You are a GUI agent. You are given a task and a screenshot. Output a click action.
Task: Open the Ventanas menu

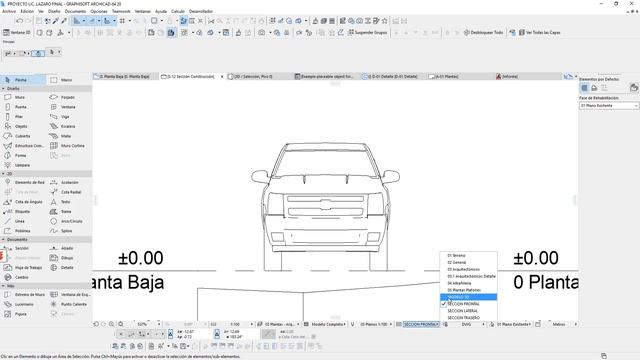point(142,11)
